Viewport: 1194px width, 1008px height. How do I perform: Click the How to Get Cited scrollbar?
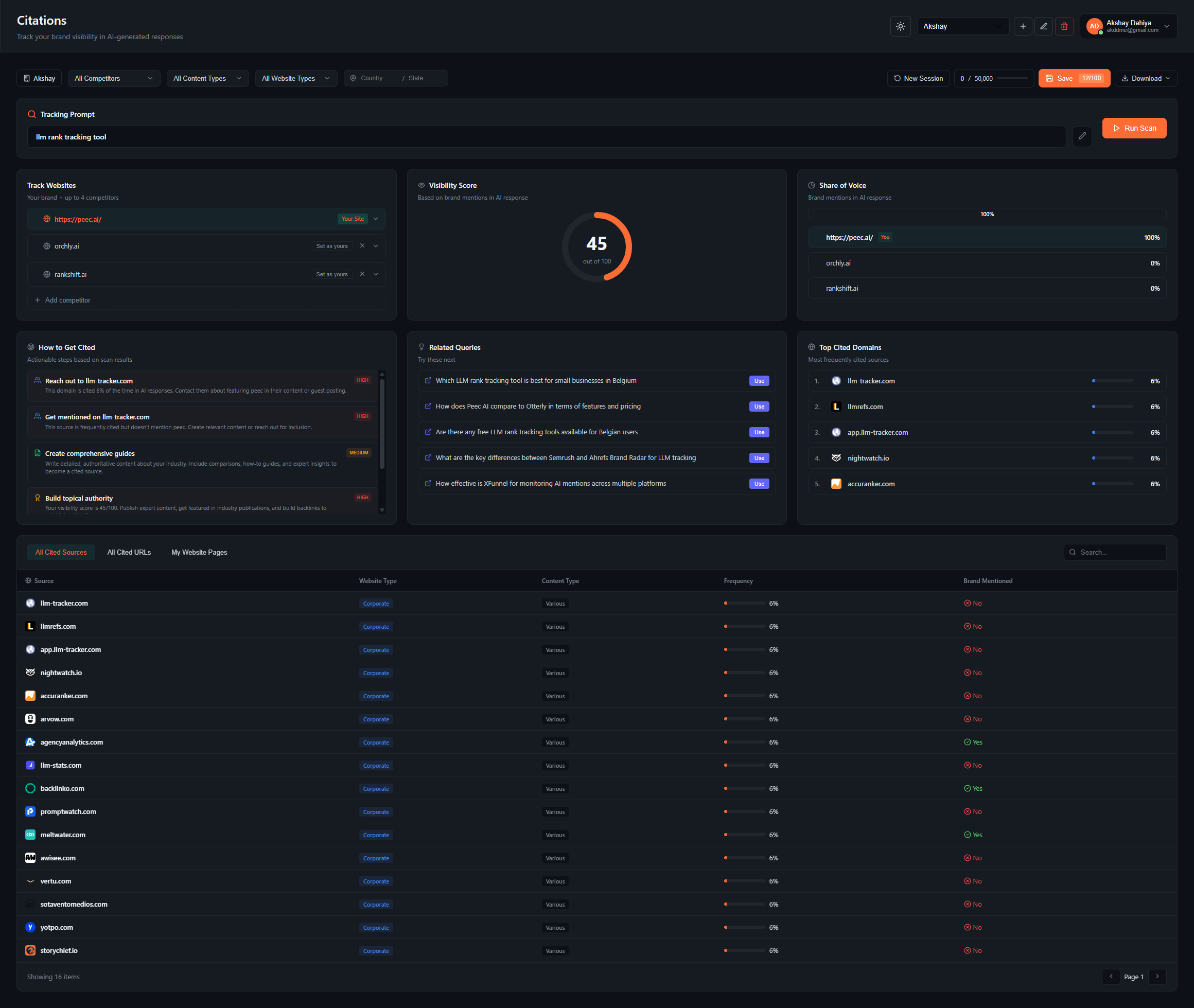tap(382, 423)
